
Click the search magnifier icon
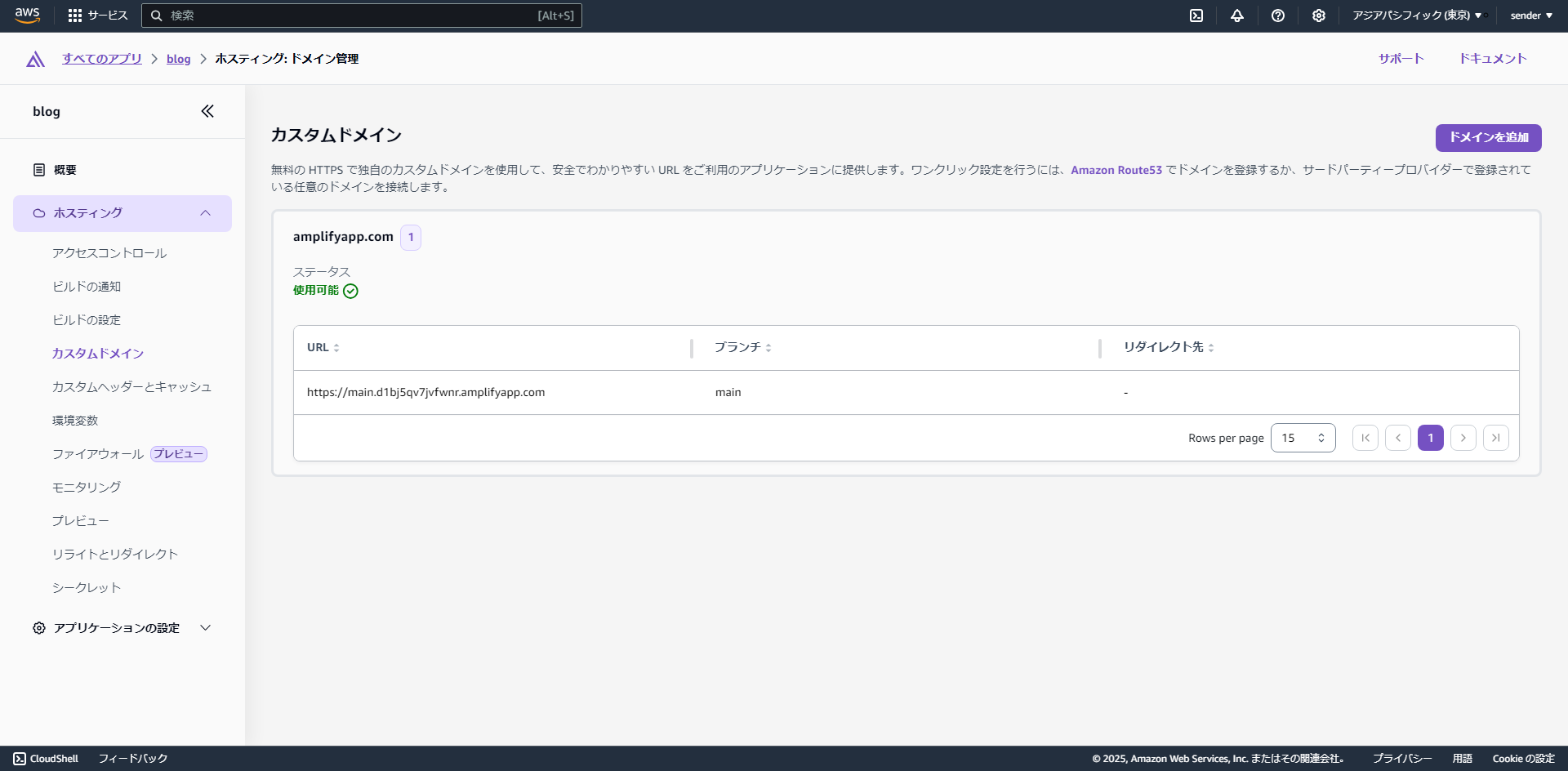pos(157,16)
